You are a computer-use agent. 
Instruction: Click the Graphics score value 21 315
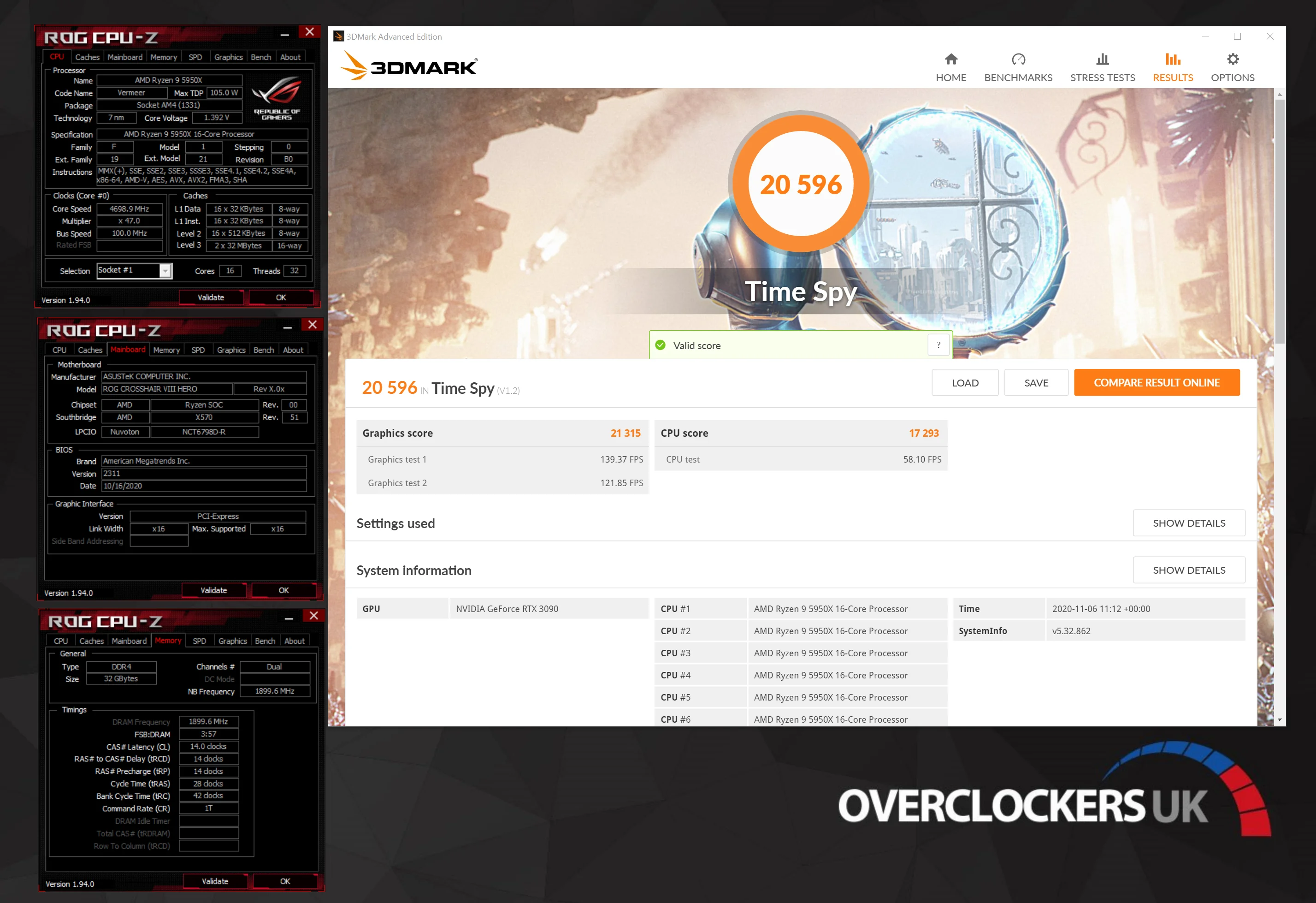coord(625,433)
